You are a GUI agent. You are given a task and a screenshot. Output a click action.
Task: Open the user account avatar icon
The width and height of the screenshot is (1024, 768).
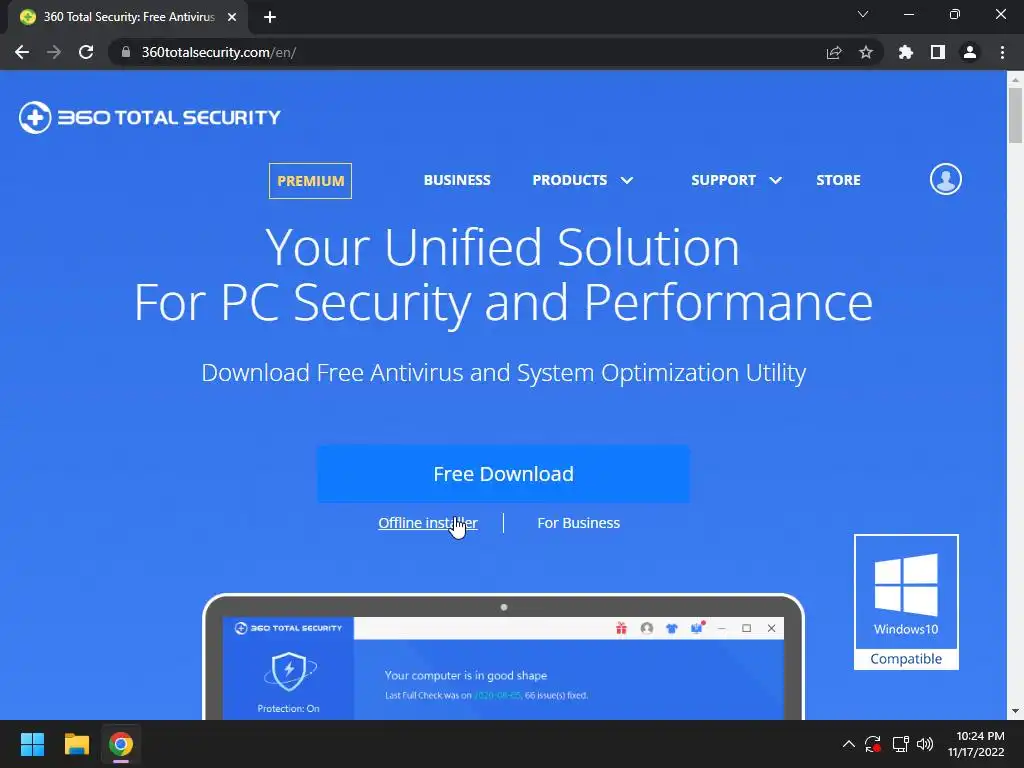click(945, 180)
